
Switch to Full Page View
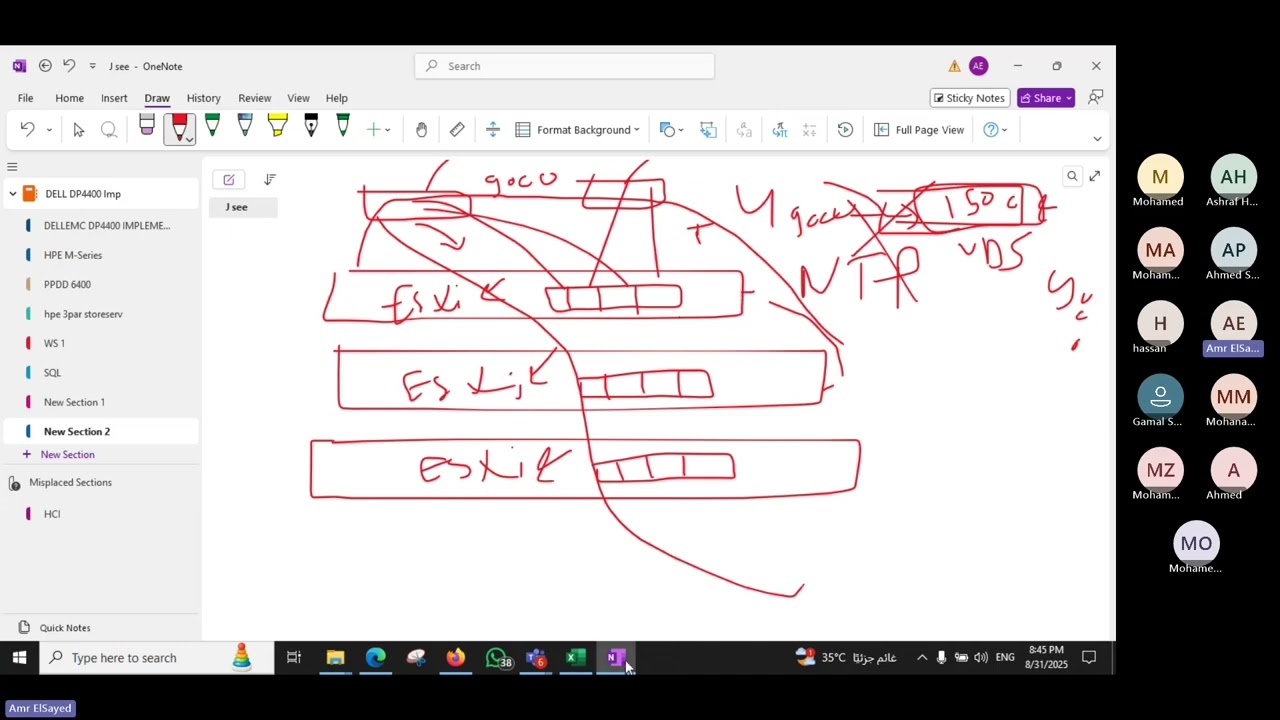[919, 130]
